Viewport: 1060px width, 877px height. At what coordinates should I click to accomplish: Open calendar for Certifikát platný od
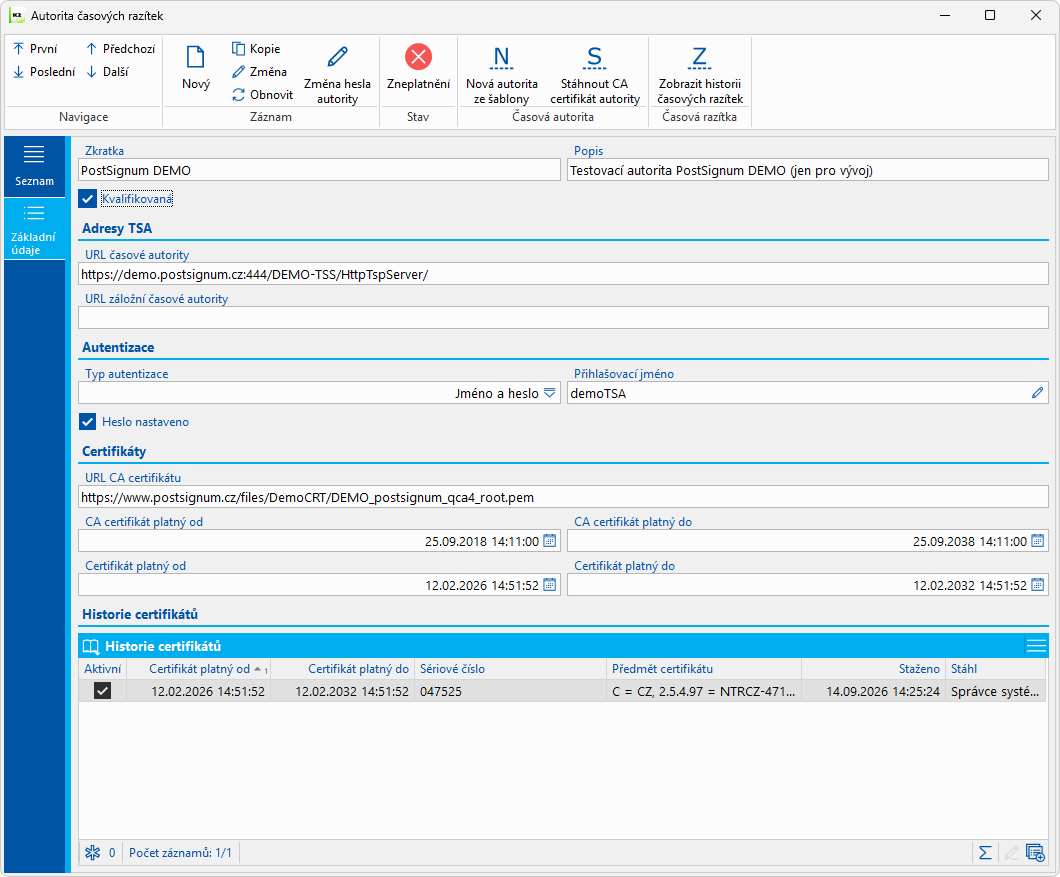click(550, 585)
